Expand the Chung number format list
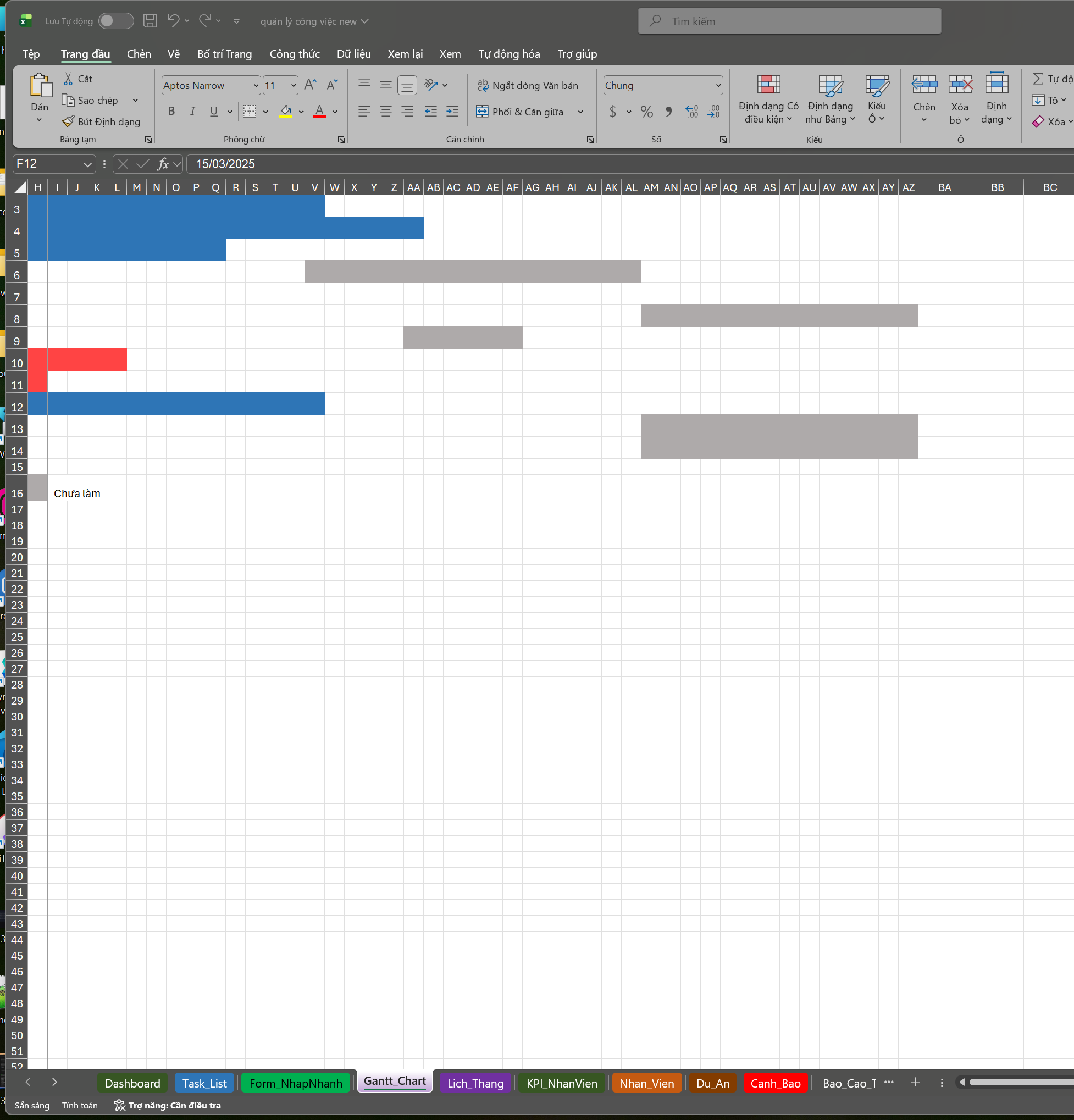 click(x=718, y=85)
